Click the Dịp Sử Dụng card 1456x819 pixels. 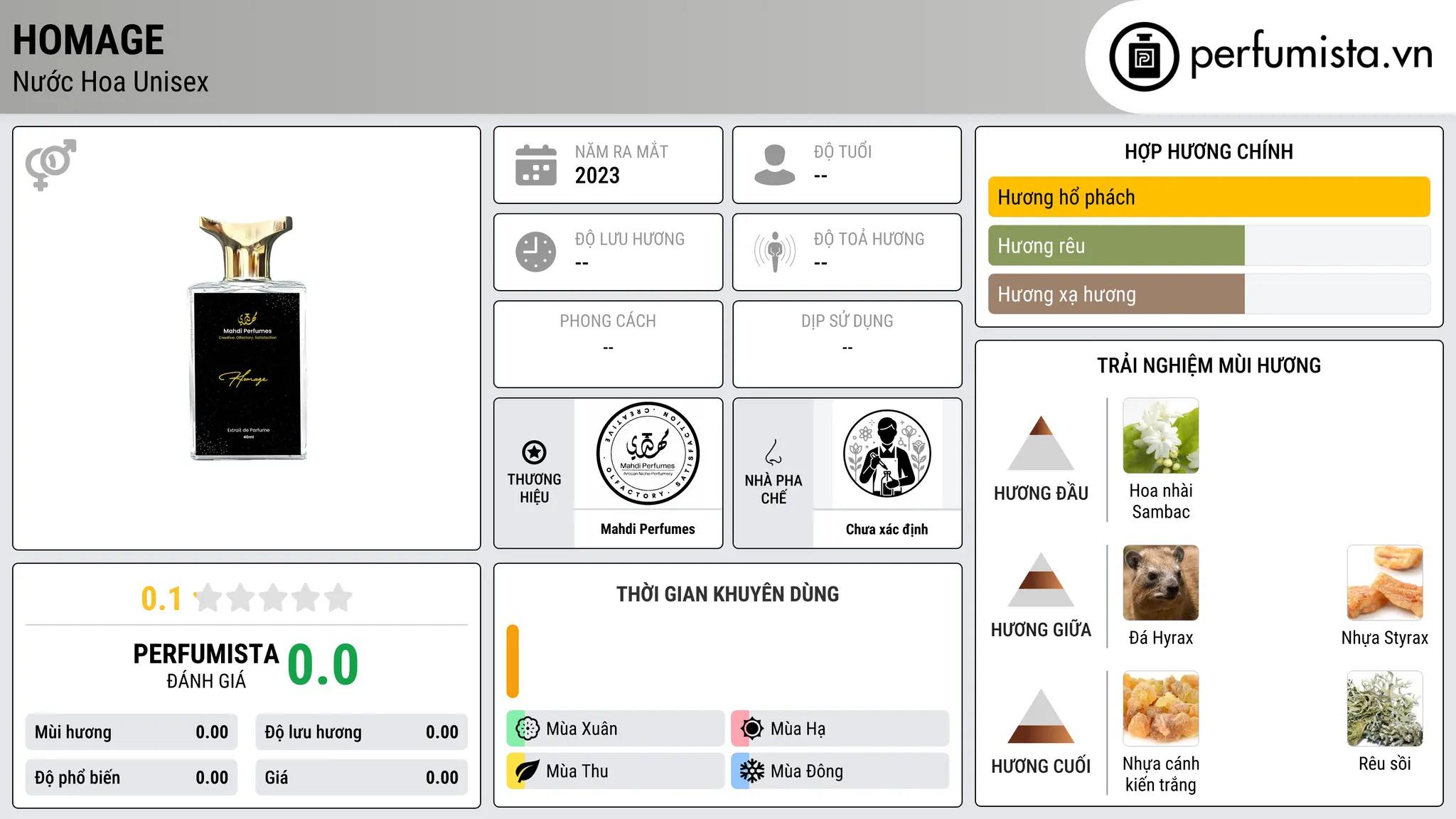(847, 344)
